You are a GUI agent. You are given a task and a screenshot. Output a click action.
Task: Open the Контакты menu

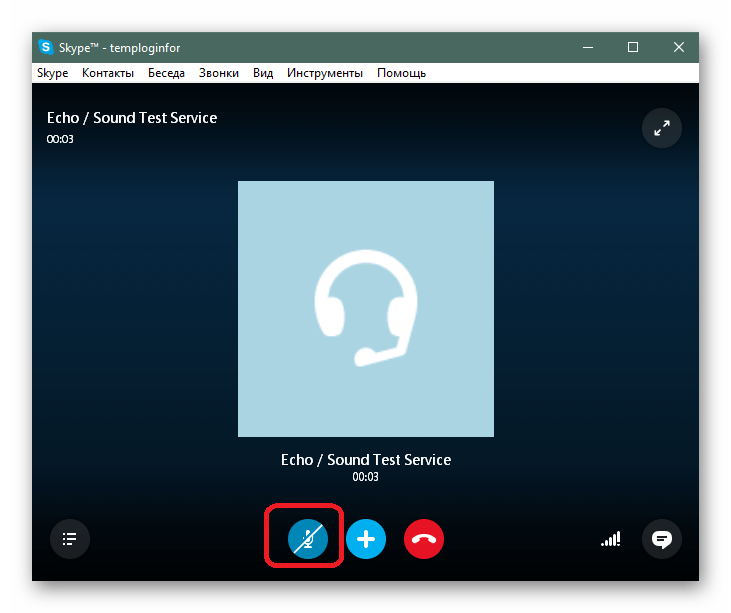pos(108,73)
